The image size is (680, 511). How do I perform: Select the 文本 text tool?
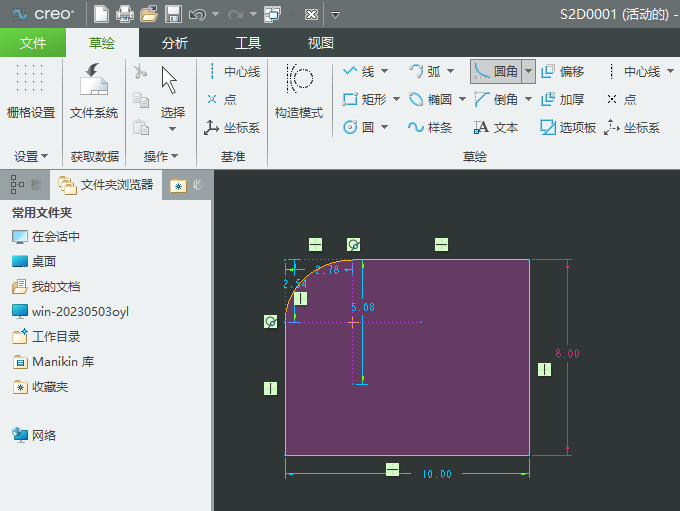click(496, 127)
